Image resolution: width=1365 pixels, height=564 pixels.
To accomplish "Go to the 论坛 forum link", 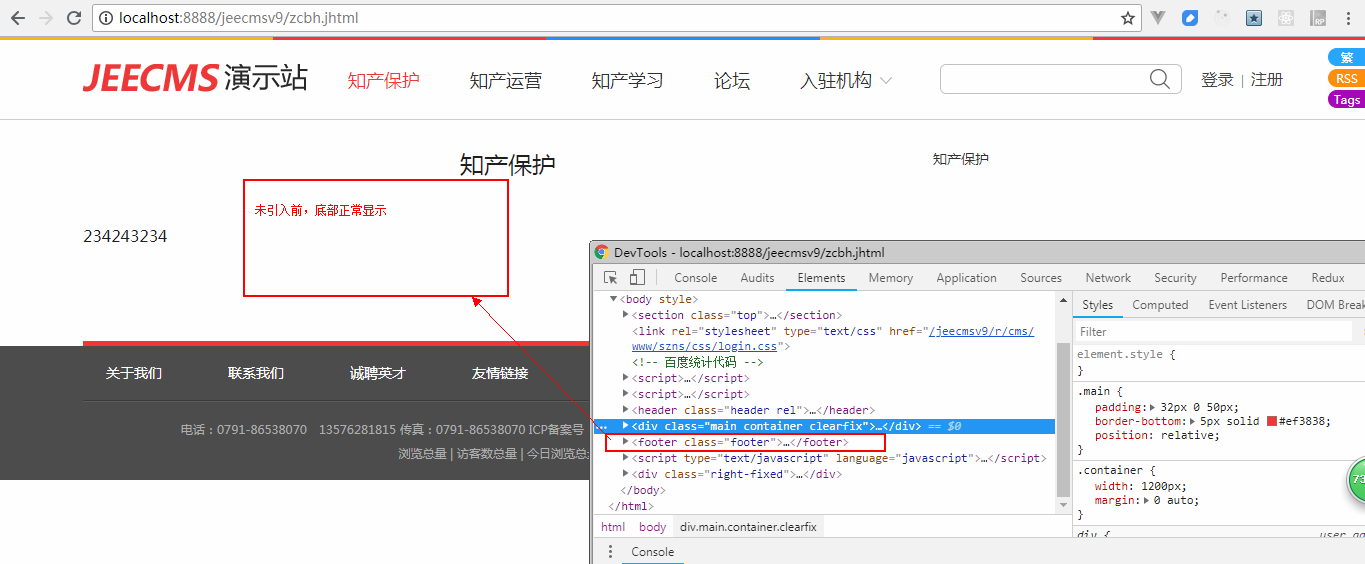I will 732,81.
